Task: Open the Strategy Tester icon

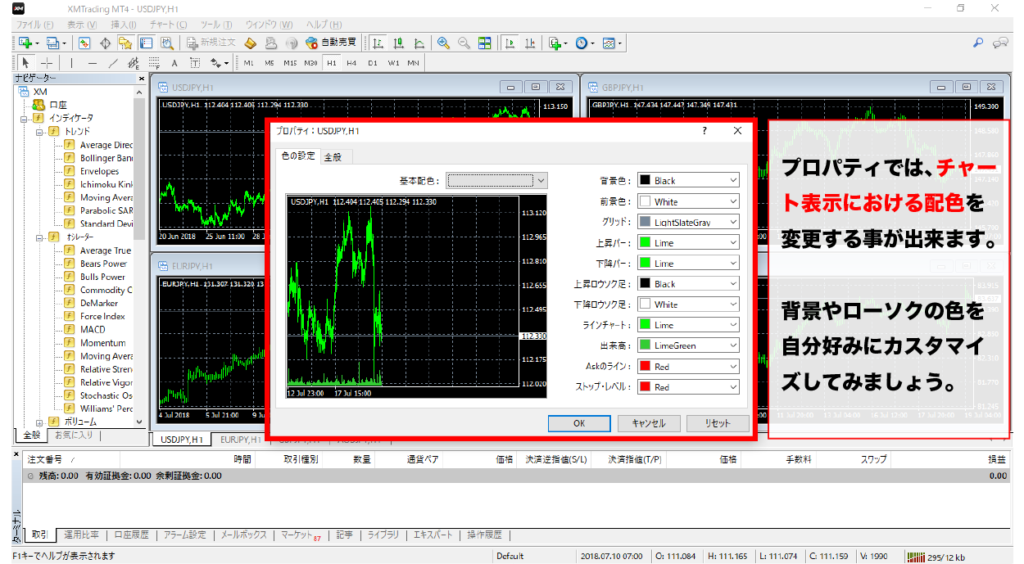Action: click(x=167, y=43)
